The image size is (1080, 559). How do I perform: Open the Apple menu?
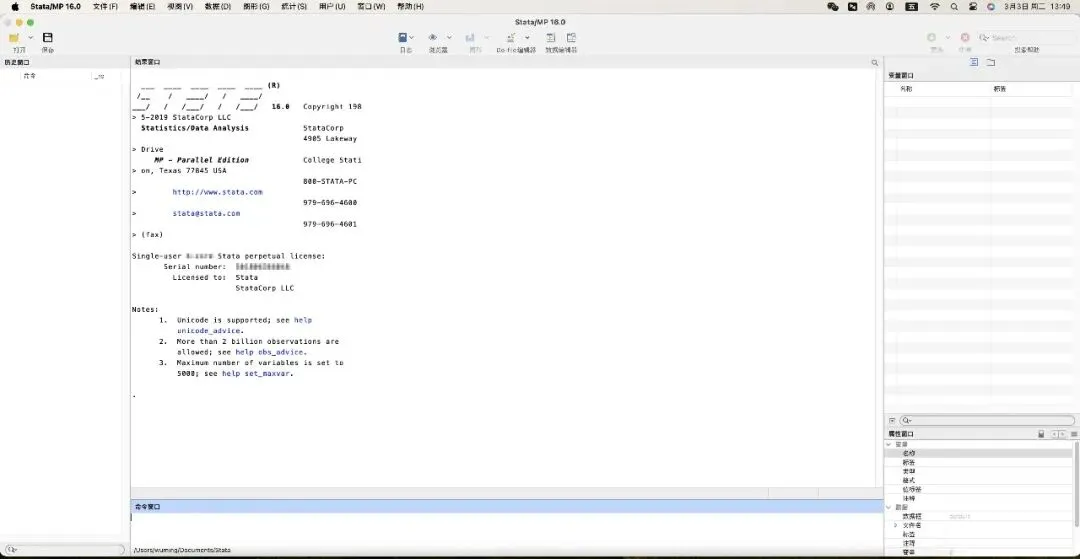point(14,6)
